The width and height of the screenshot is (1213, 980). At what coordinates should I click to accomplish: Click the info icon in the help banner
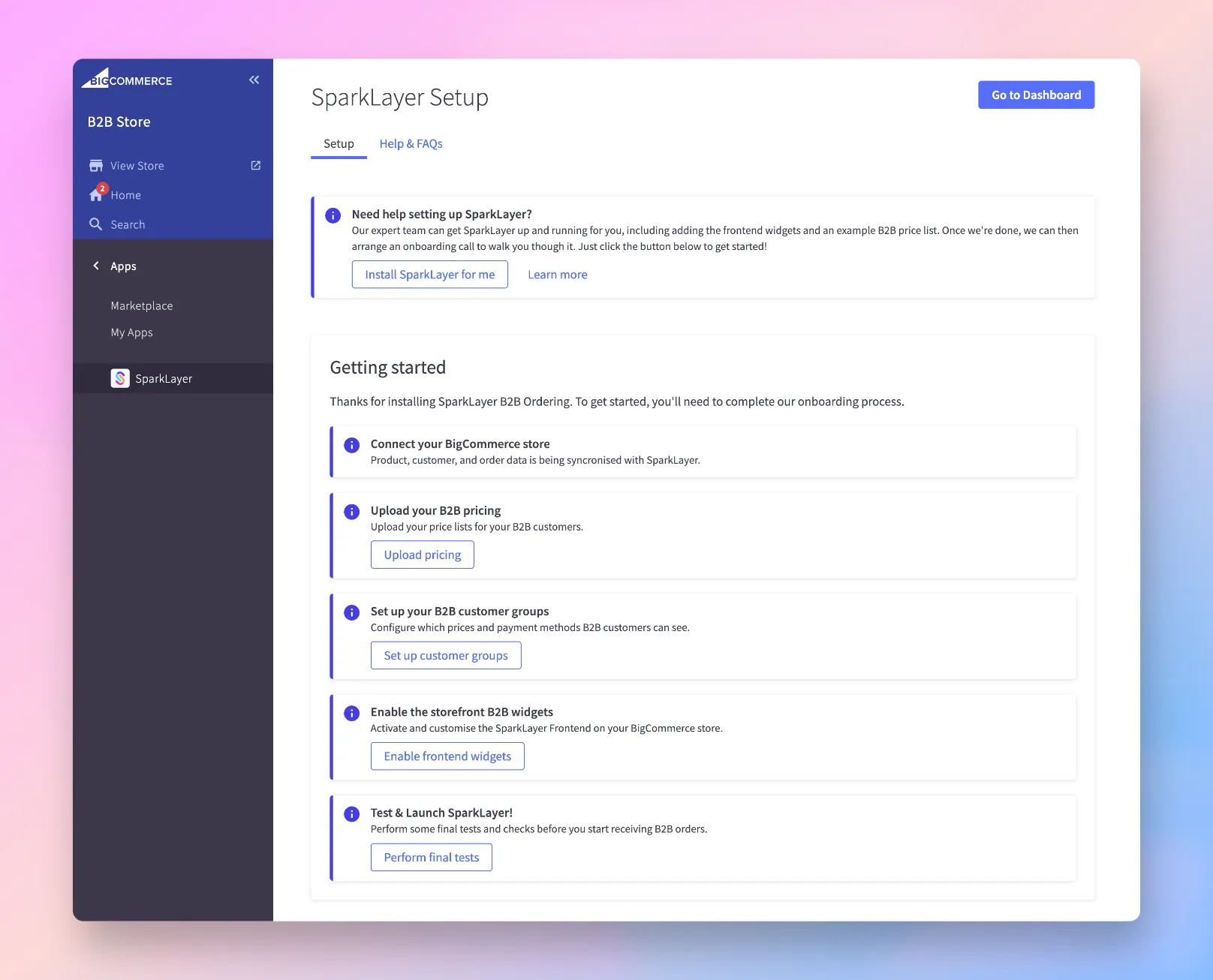[x=333, y=215]
